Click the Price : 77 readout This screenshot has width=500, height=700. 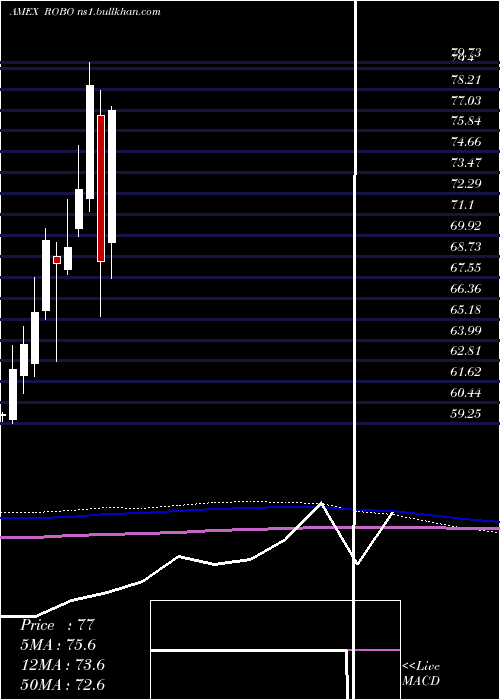[58, 625]
